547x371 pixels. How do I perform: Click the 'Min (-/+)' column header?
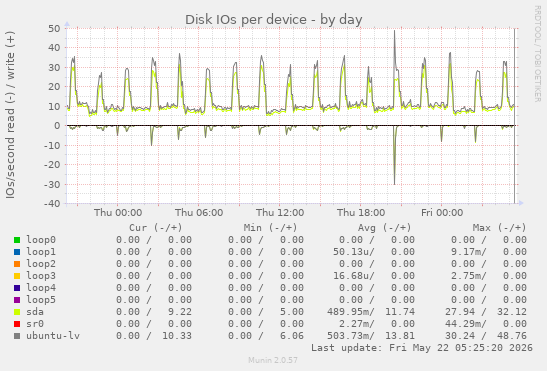coord(270,228)
